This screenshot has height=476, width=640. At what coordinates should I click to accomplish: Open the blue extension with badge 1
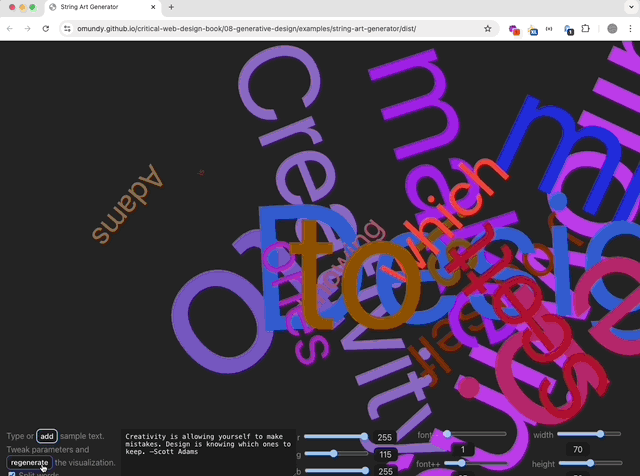coord(568,30)
